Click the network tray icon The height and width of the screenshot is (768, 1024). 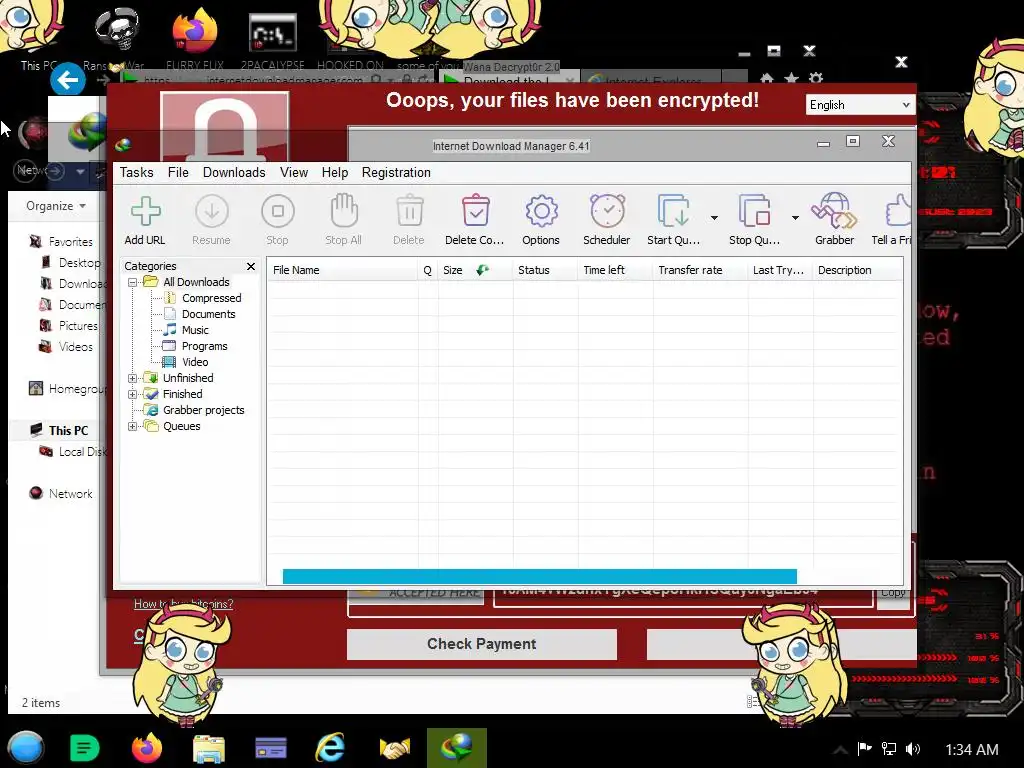[x=889, y=749]
